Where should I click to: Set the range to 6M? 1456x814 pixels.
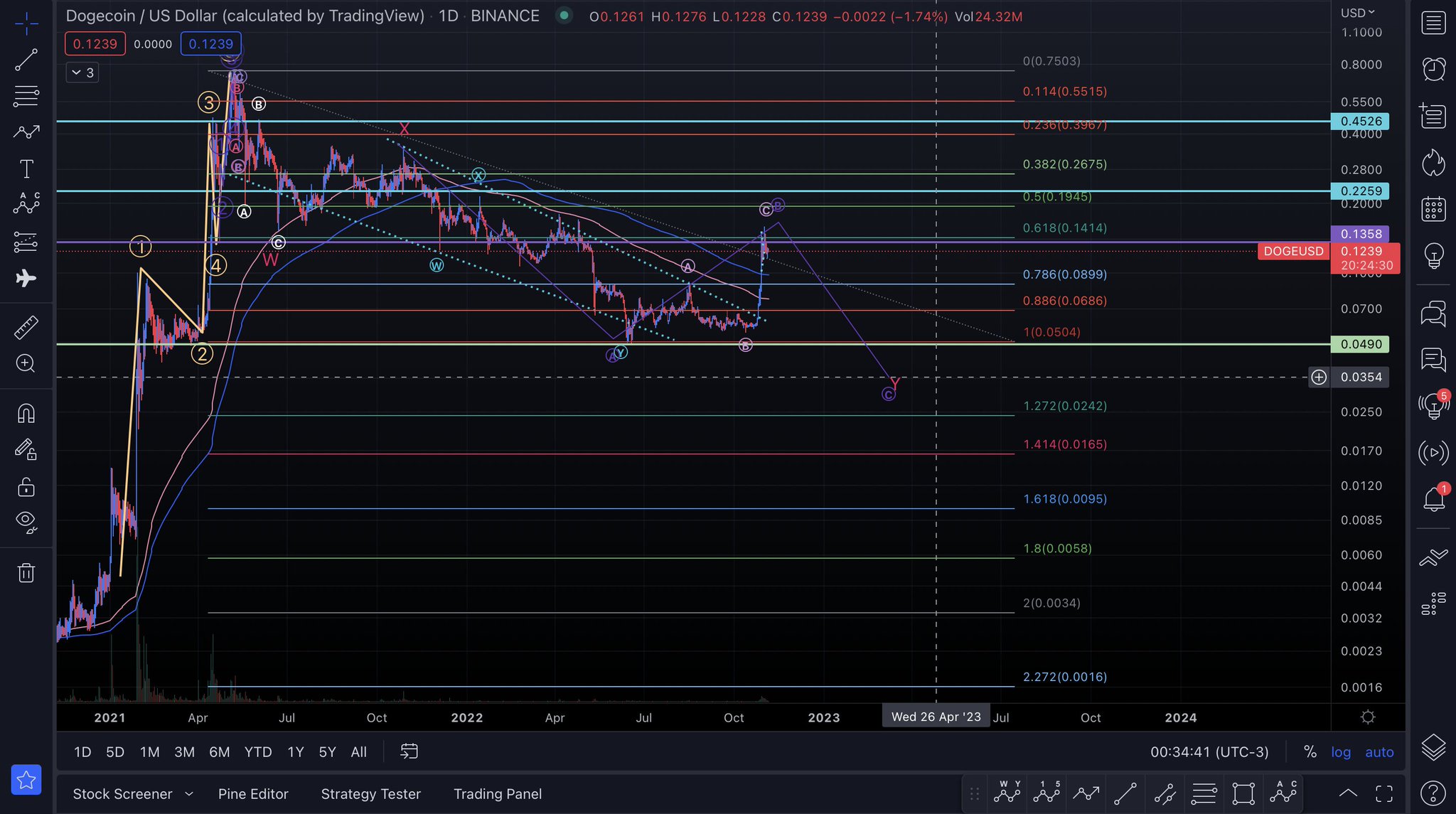219,752
